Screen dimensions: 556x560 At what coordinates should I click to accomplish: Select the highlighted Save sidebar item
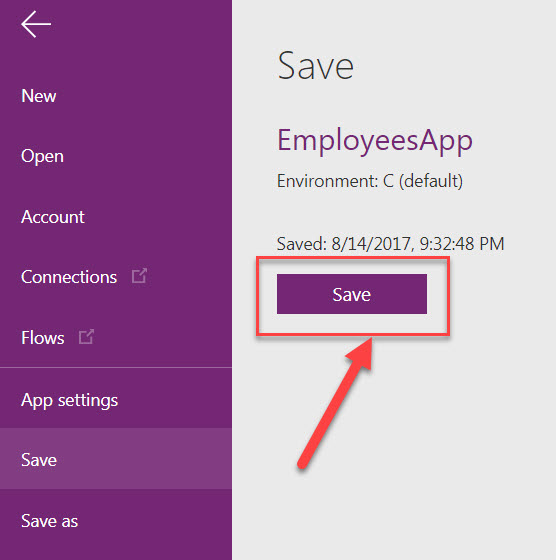tap(116, 459)
